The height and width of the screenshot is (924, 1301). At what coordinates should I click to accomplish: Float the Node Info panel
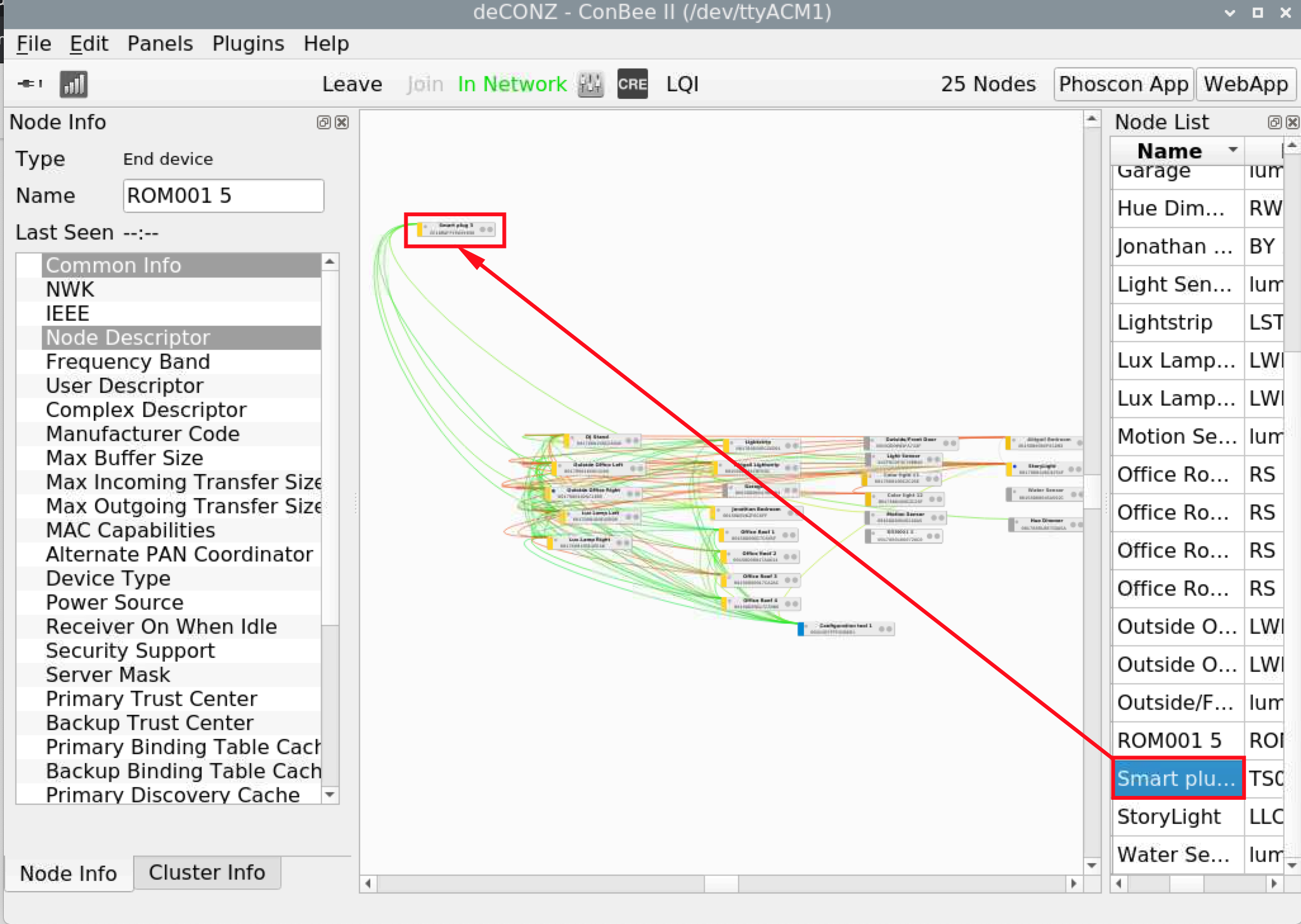323,122
